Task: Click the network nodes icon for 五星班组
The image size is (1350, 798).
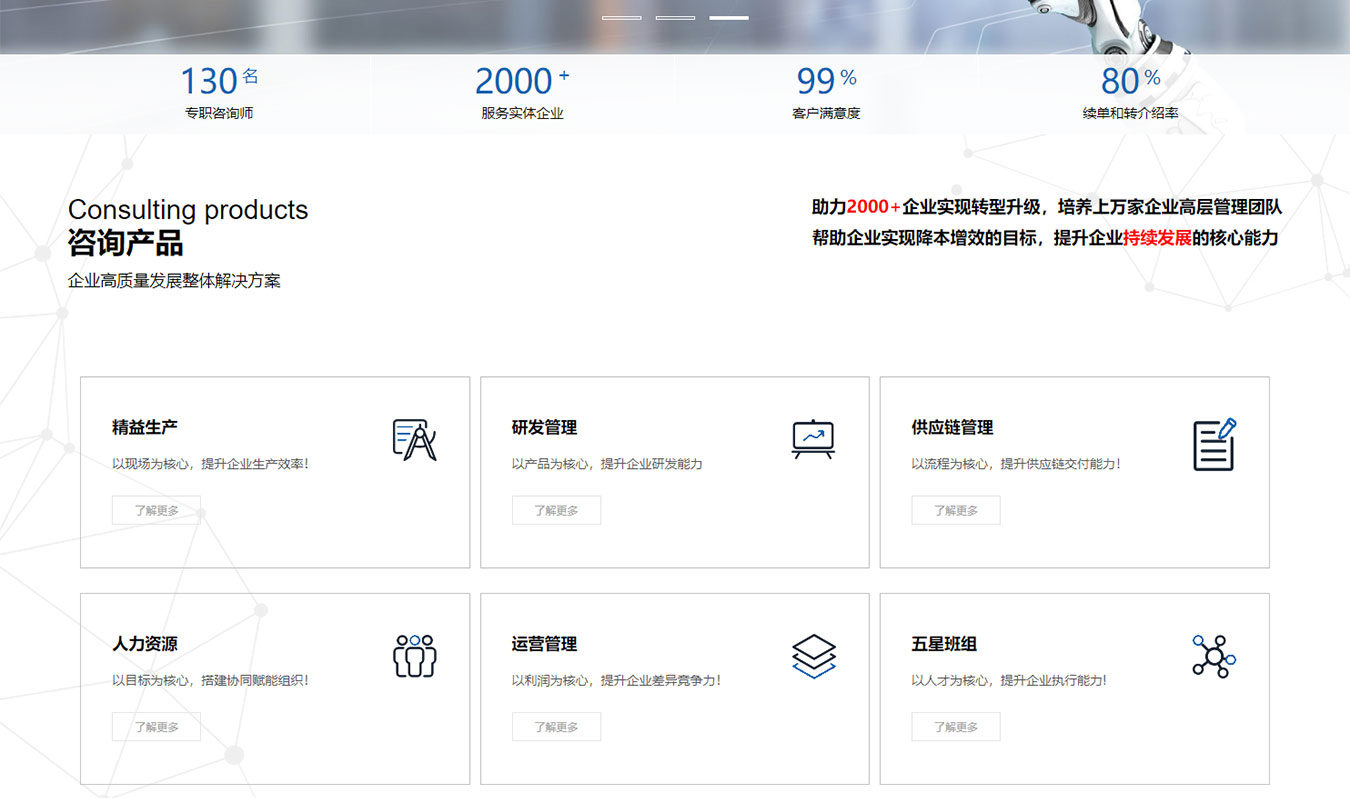Action: tap(1214, 656)
